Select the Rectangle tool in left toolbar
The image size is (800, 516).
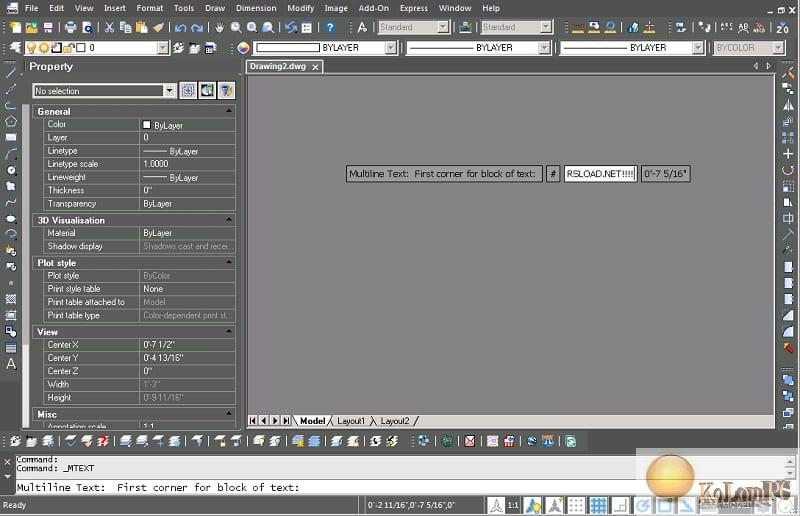click(11, 137)
